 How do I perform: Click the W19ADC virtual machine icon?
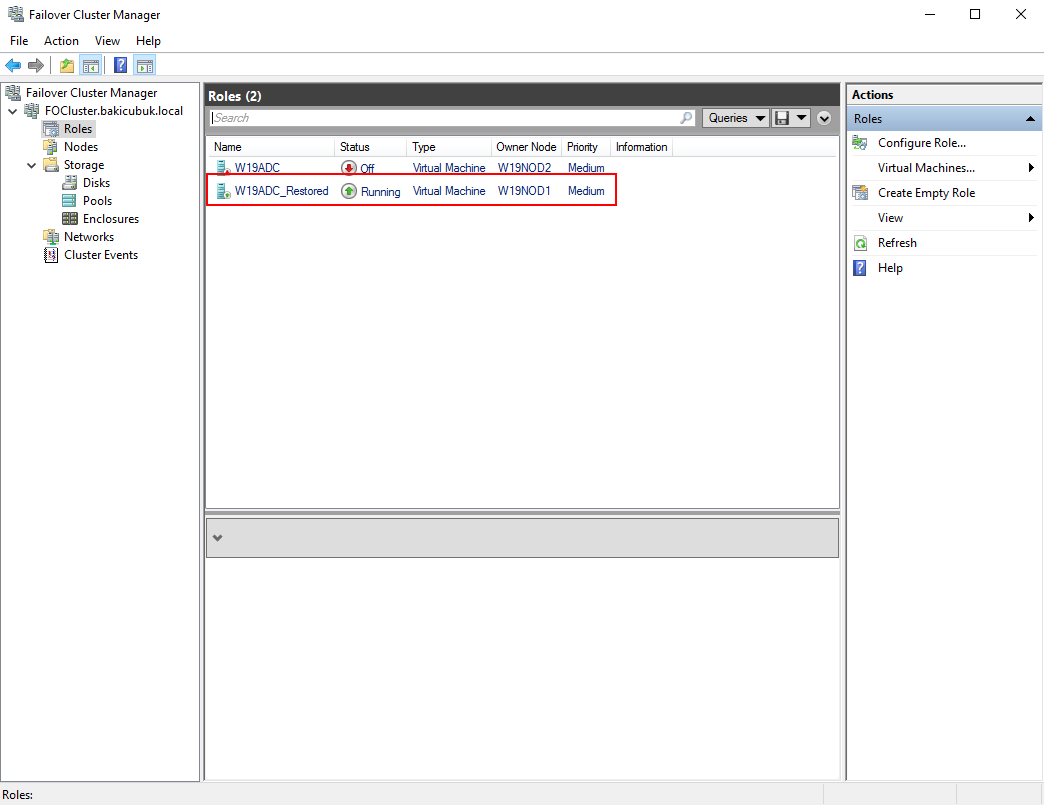[x=223, y=167]
